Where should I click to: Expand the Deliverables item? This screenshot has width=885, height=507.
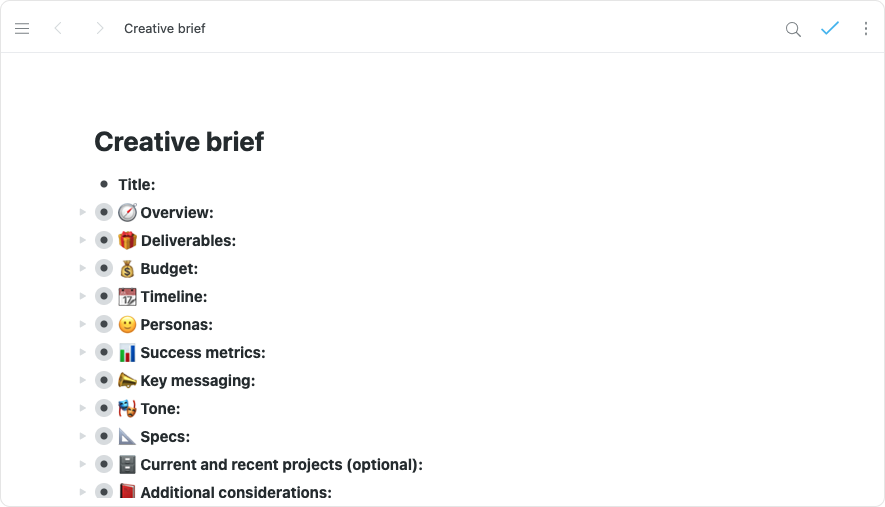[x=83, y=241]
